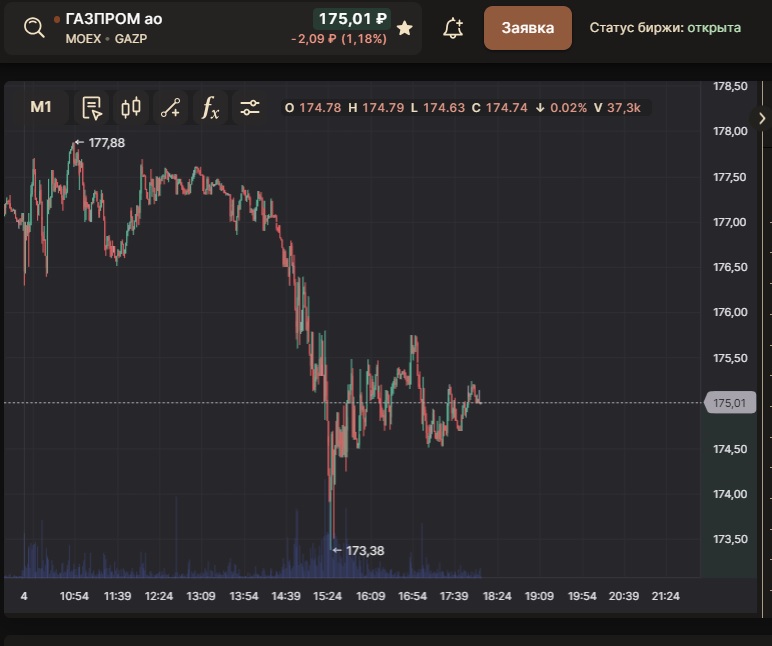Click the 0.02% change indicator

561,108
